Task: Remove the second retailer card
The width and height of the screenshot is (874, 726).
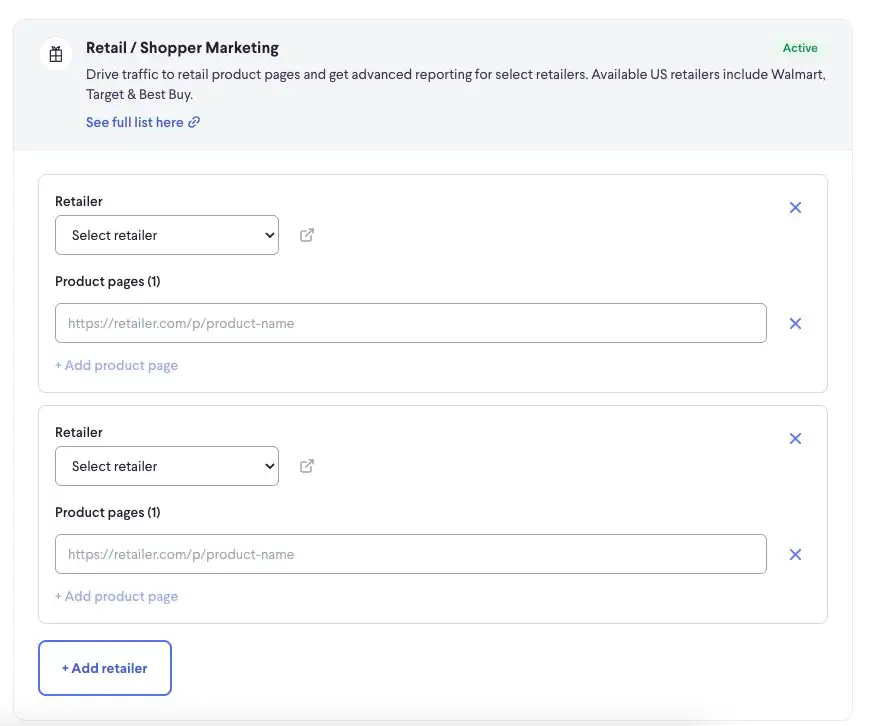Action: [x=795, y=438]
